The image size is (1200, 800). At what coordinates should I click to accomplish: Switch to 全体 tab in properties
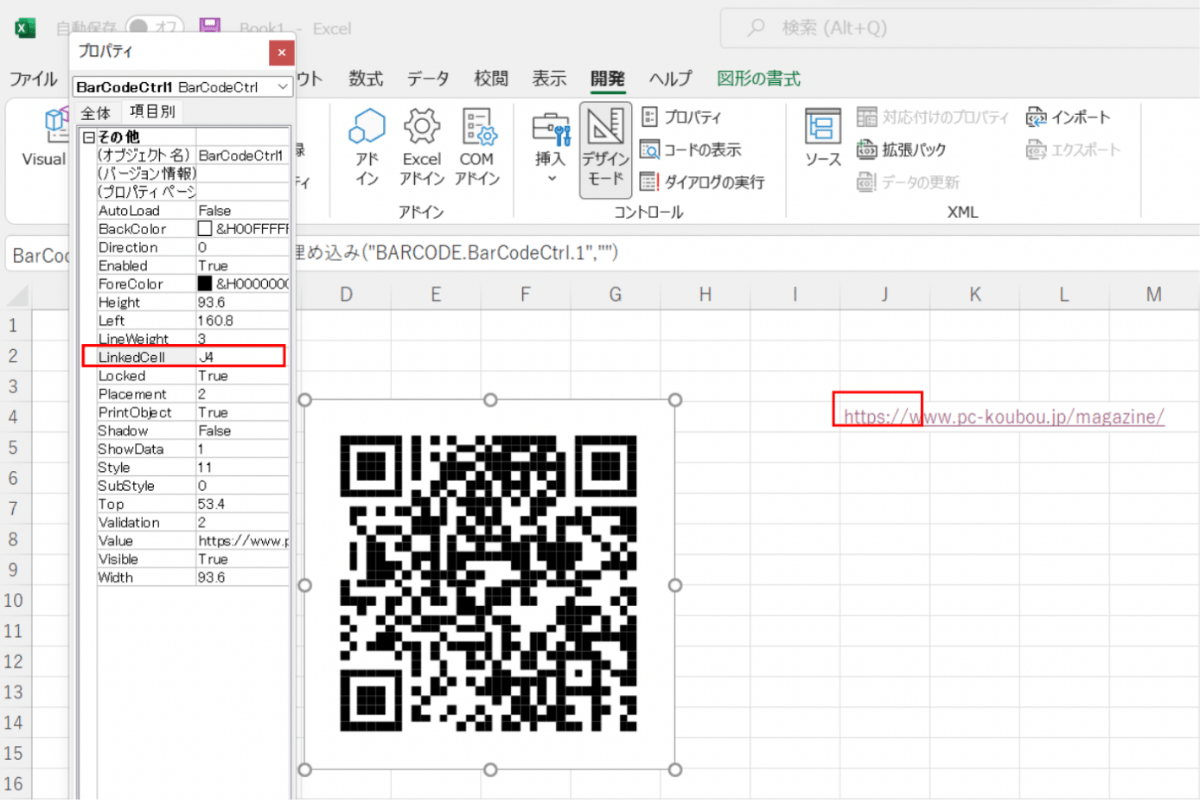(96, 113)
